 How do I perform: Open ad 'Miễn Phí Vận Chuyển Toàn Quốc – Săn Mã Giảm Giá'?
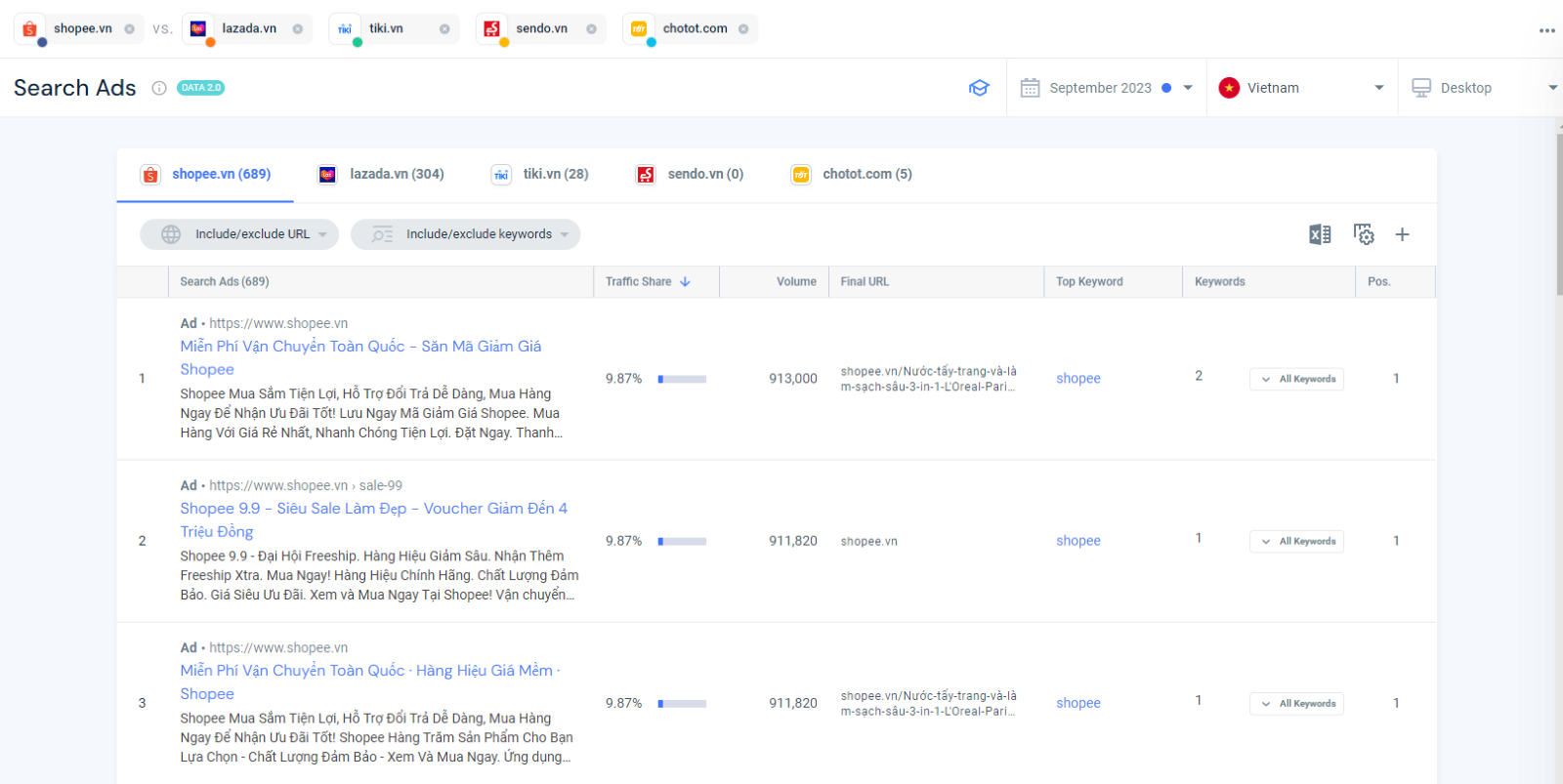pos(360,358)
